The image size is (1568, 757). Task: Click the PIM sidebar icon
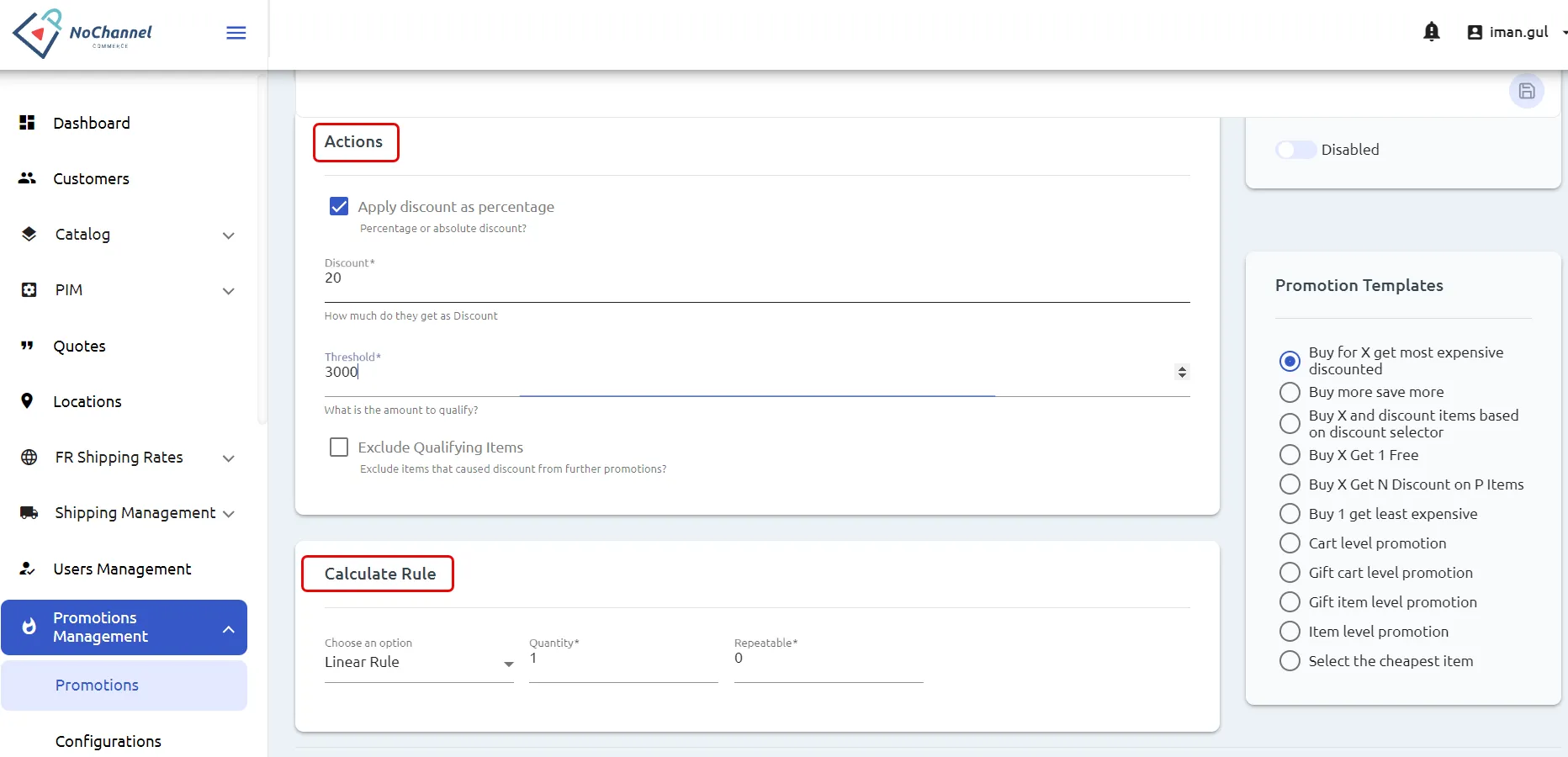pos(29,290)
